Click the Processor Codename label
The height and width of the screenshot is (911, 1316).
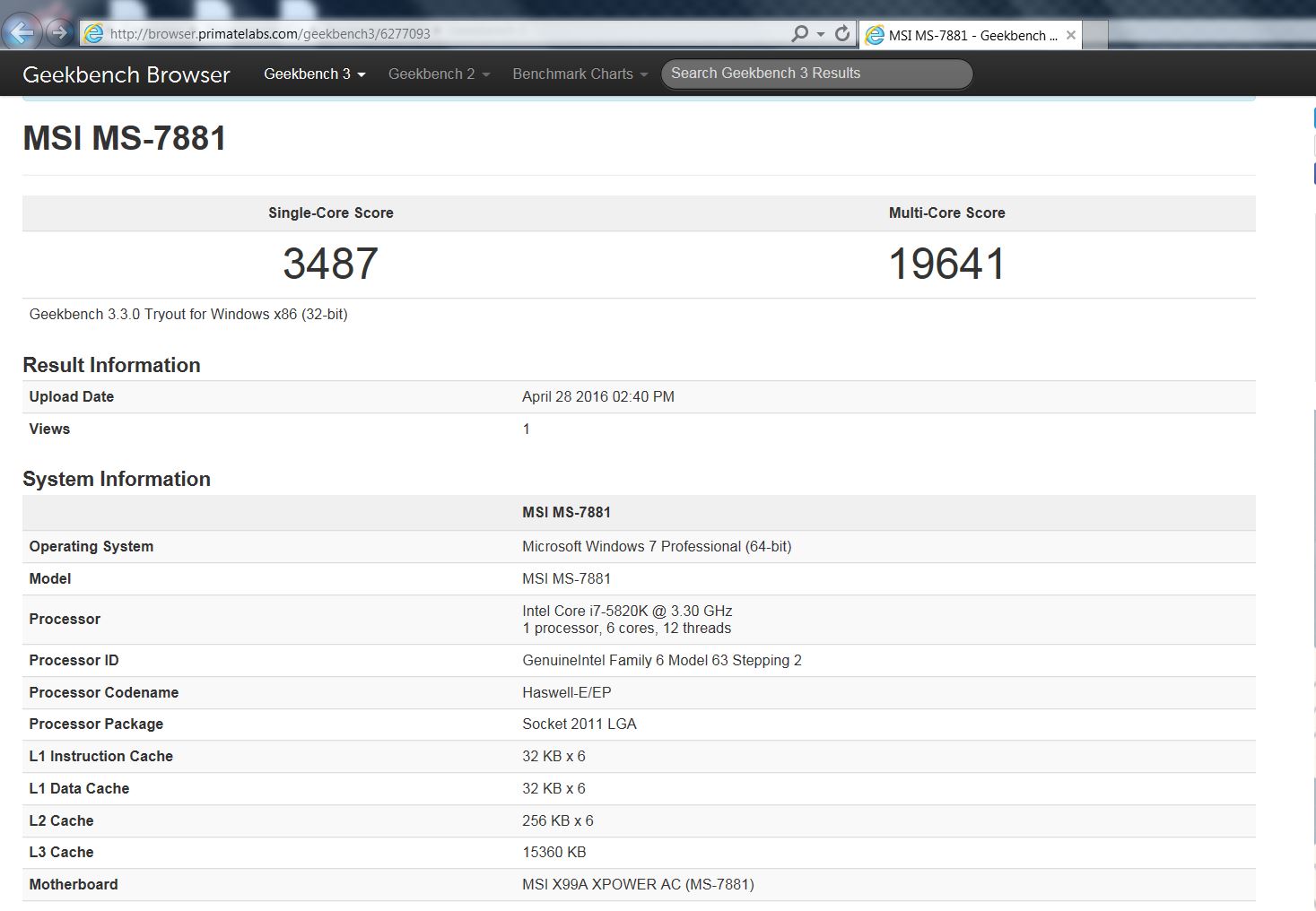point(104,692)
